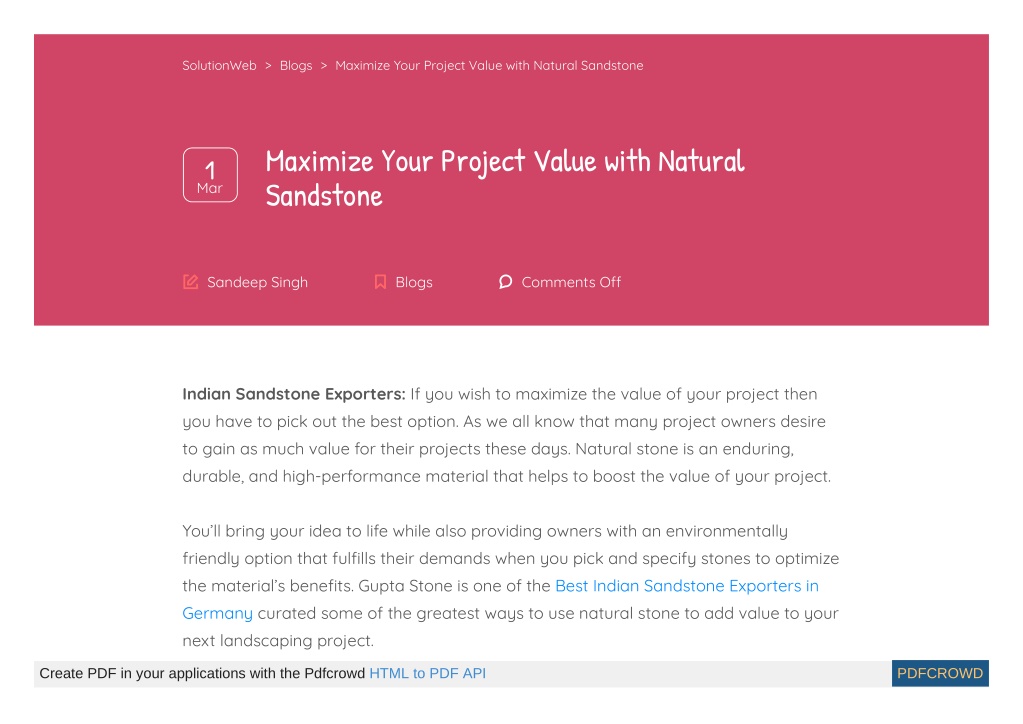Click the comment bubble icon
This screenshot has height=724, width=1023.
(x=505, y=282)
